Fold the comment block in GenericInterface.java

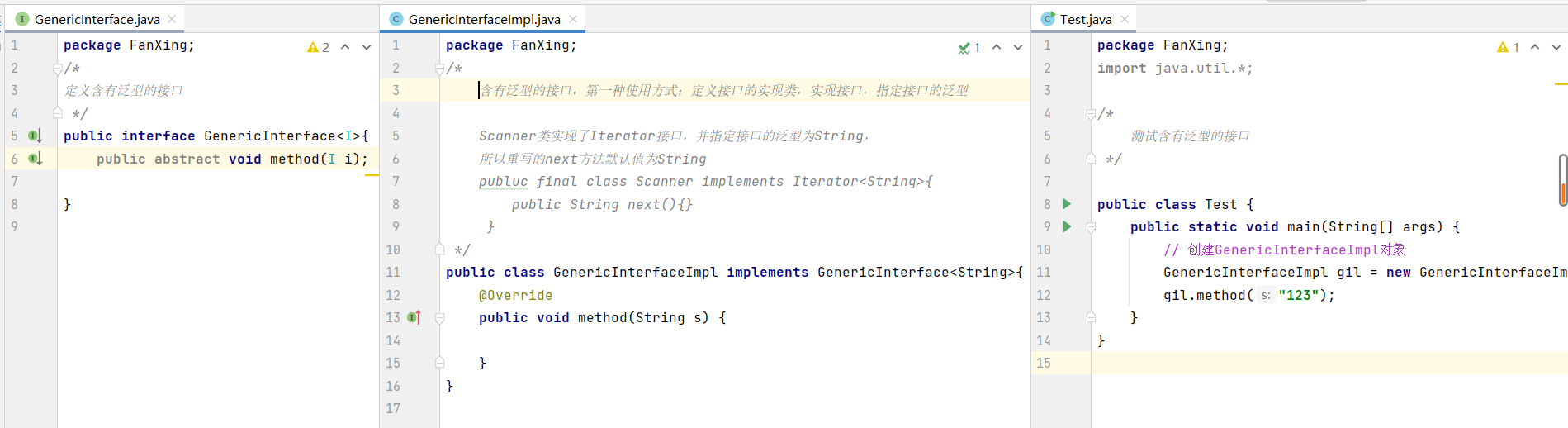tap(57, 69)
